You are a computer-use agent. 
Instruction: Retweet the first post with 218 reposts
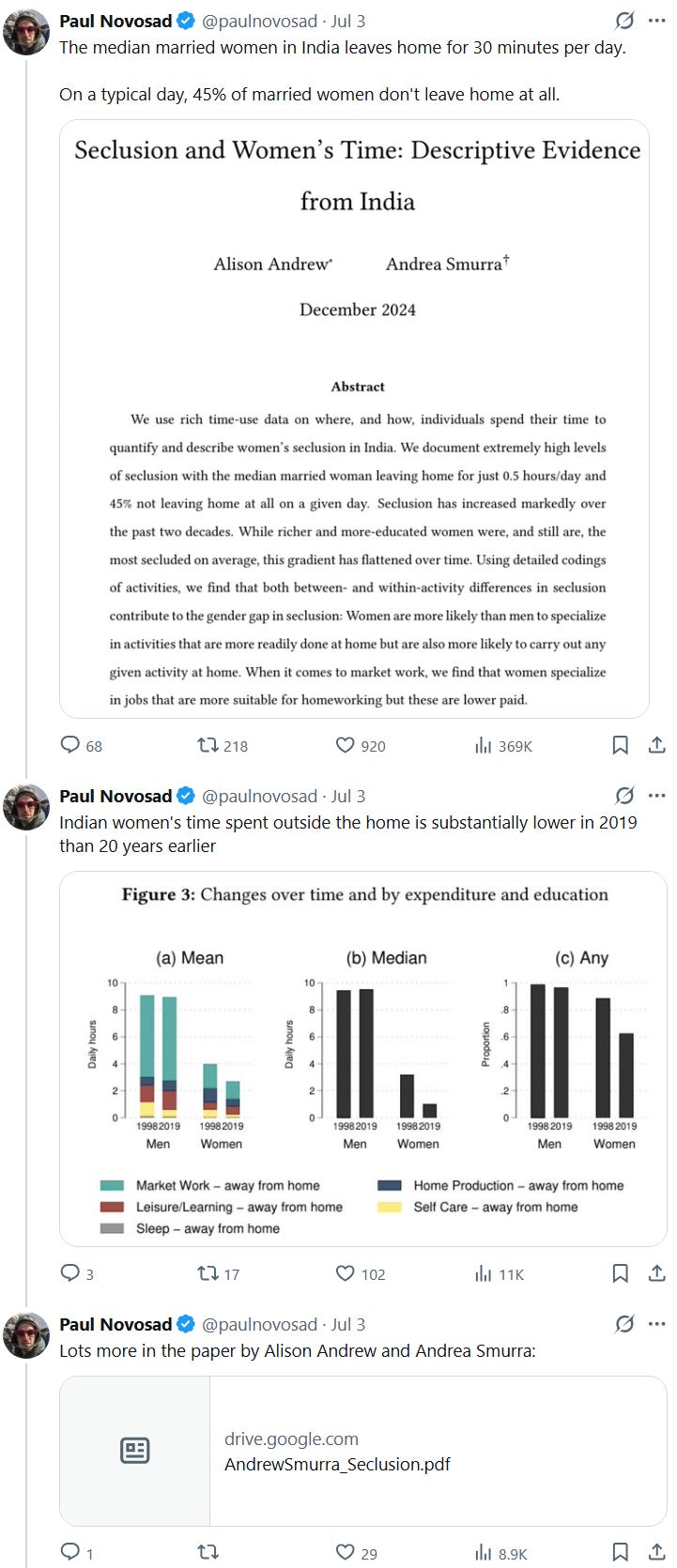coord(223,746)
